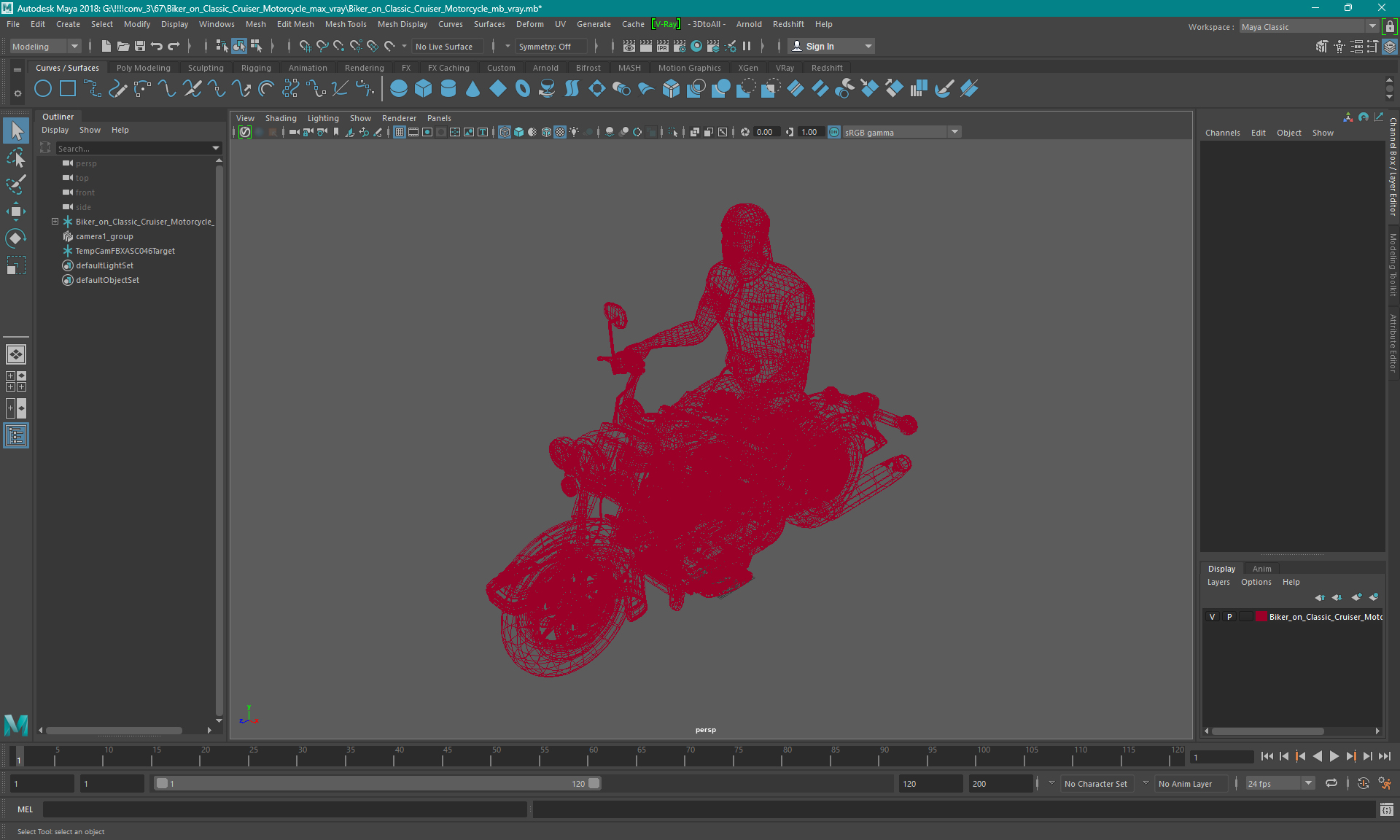The width and height of the screenshot is (1400, 840).
Task: Click the Open Scene folder icon
Action: [x=123, y=46]
